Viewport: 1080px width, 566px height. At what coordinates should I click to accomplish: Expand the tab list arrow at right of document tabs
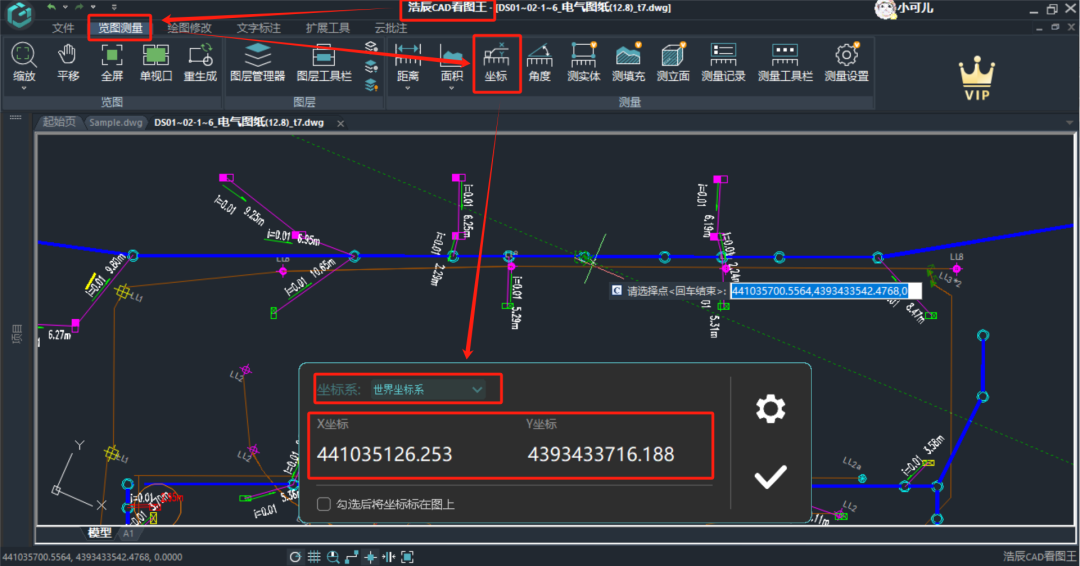coord(1069,123)
